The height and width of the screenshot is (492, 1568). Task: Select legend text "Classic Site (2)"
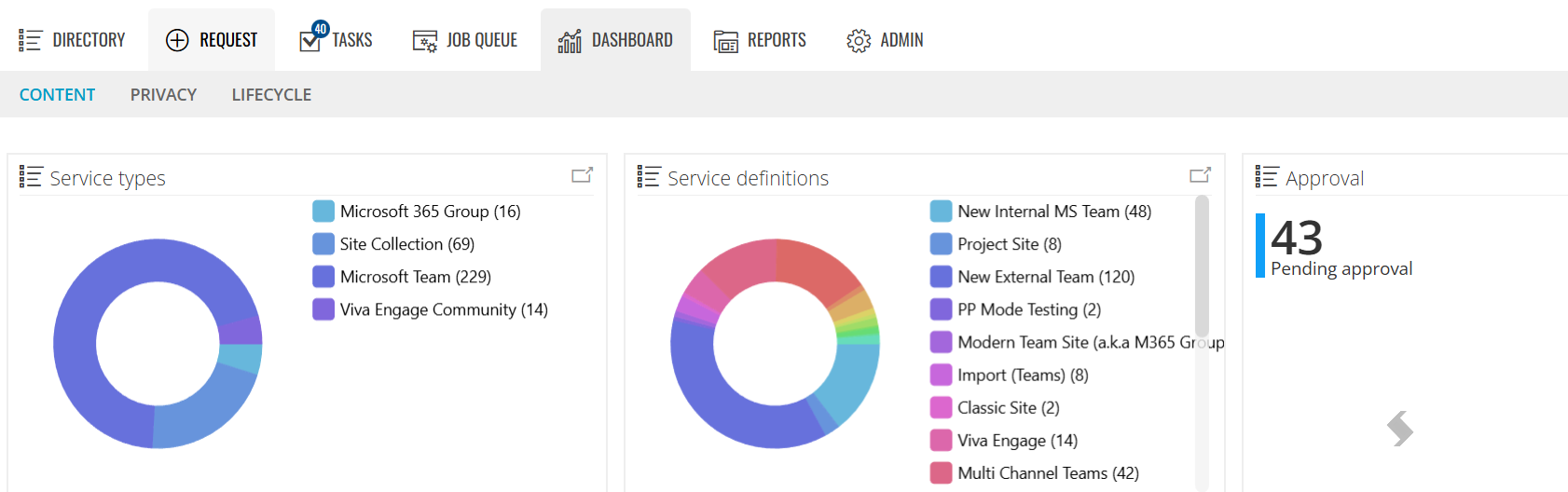coord(1009,407)
